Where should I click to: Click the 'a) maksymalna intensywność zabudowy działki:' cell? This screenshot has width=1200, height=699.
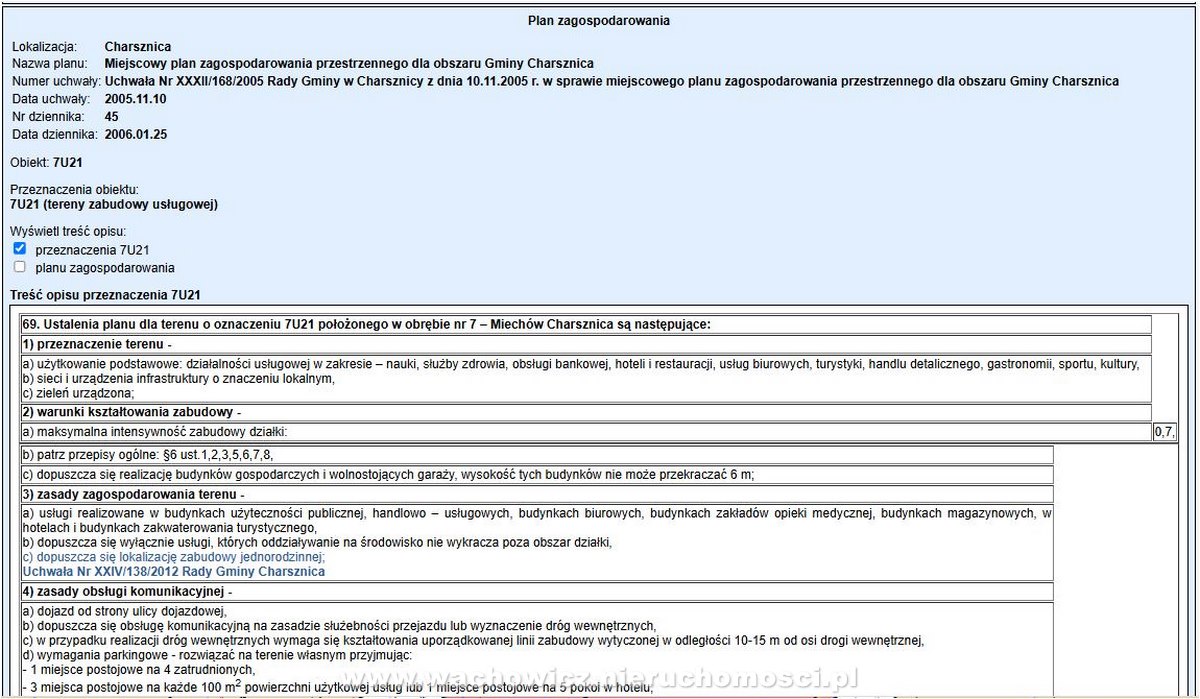click(x=586, y=433)
